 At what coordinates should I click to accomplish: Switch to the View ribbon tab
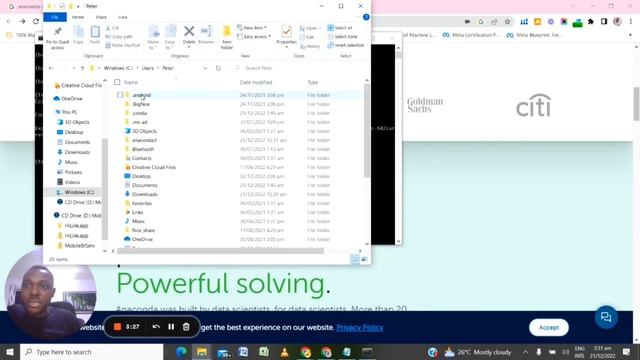coord(122,17)
